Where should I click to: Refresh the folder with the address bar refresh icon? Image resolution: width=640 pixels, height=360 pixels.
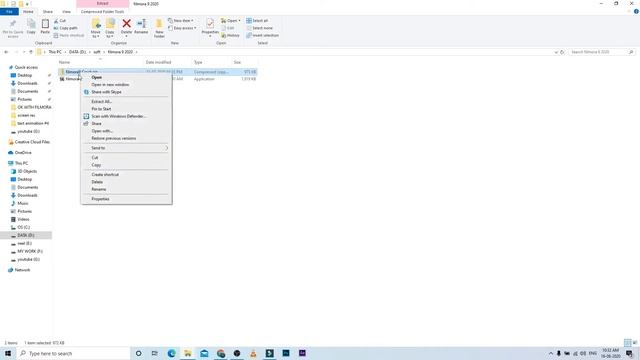coord(562,52)
